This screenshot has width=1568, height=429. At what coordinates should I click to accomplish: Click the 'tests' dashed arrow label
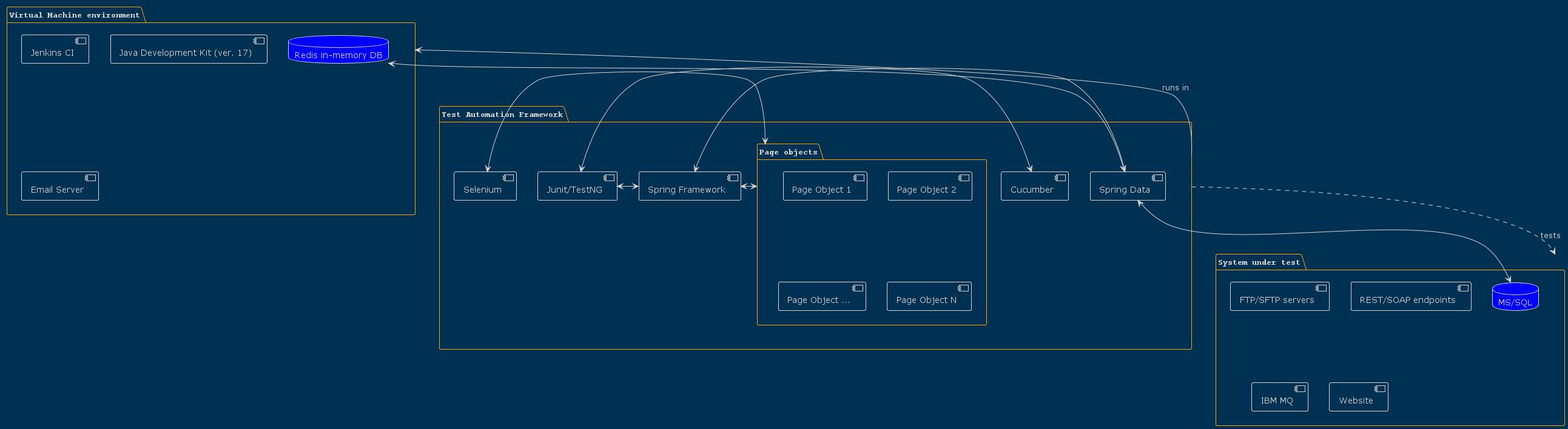pos(1550,236)
